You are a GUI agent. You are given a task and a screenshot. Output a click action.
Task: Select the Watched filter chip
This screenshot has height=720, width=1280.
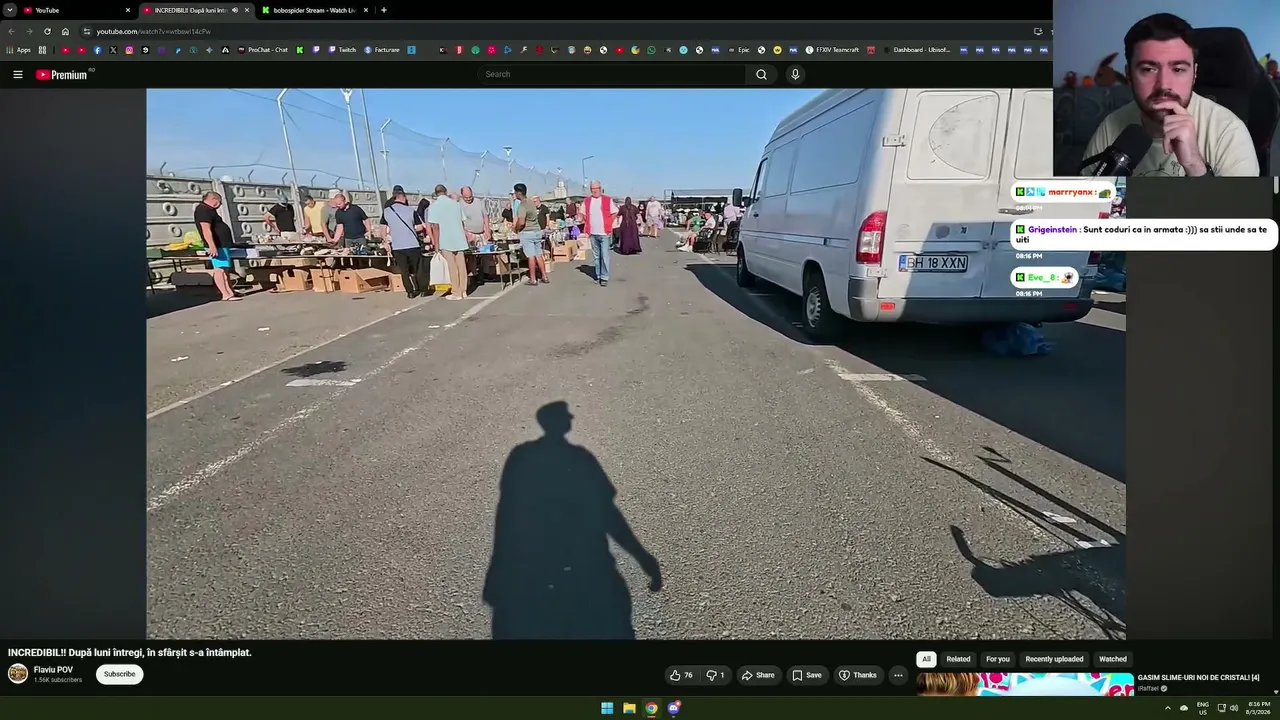(1113, 659)
